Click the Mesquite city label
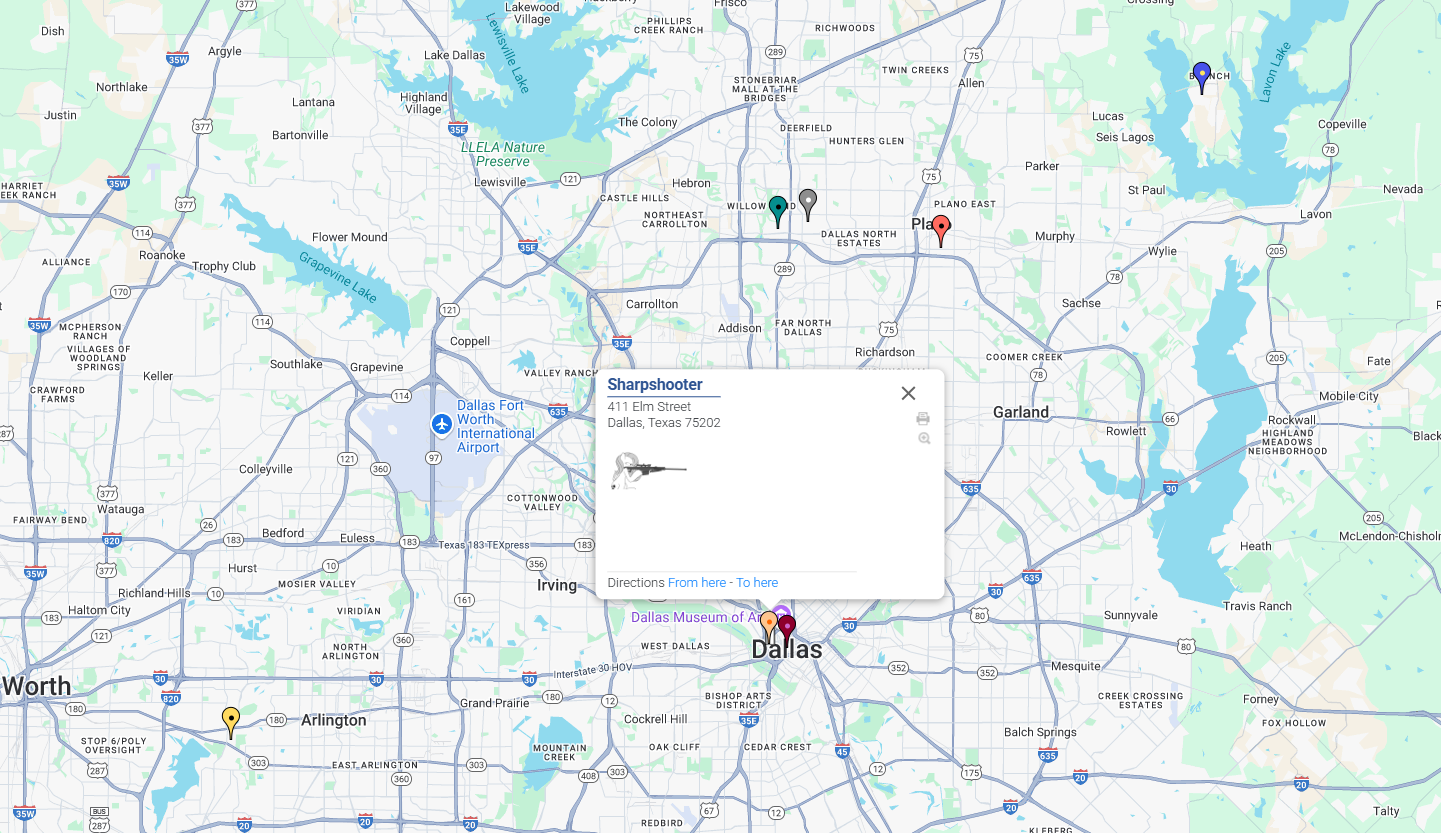1441x833 pixels. (x=1075, y=666)
